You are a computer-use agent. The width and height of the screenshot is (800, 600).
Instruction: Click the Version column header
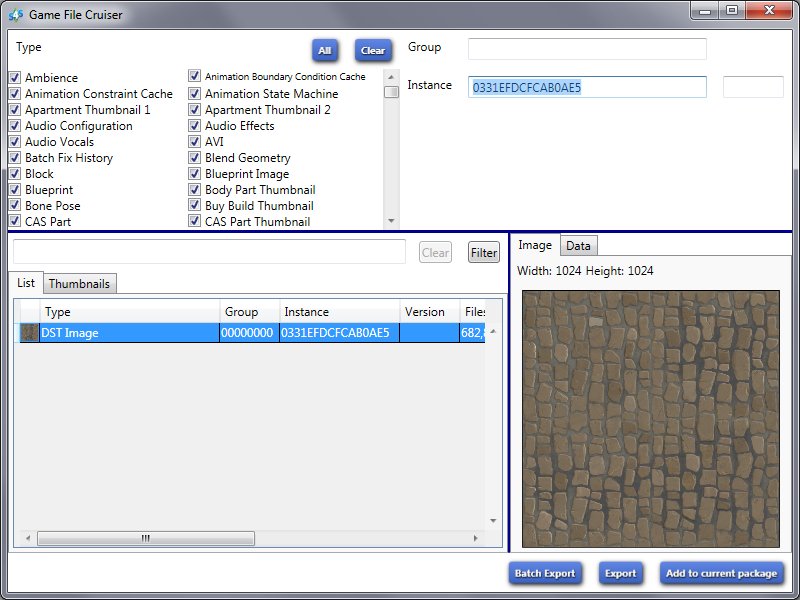pyautogui.click(x=430, y=312)
